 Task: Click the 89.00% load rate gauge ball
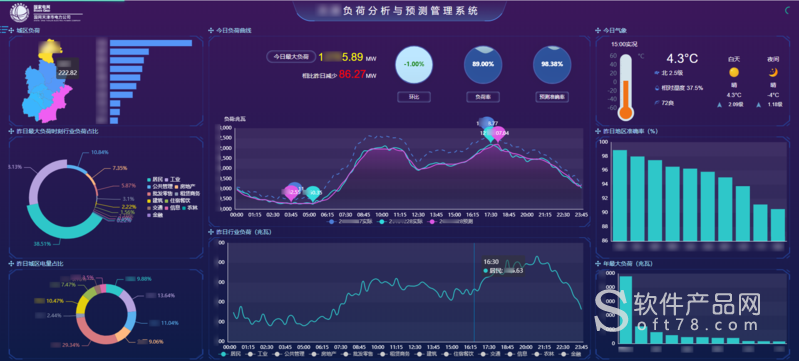(x=483, y=65)
